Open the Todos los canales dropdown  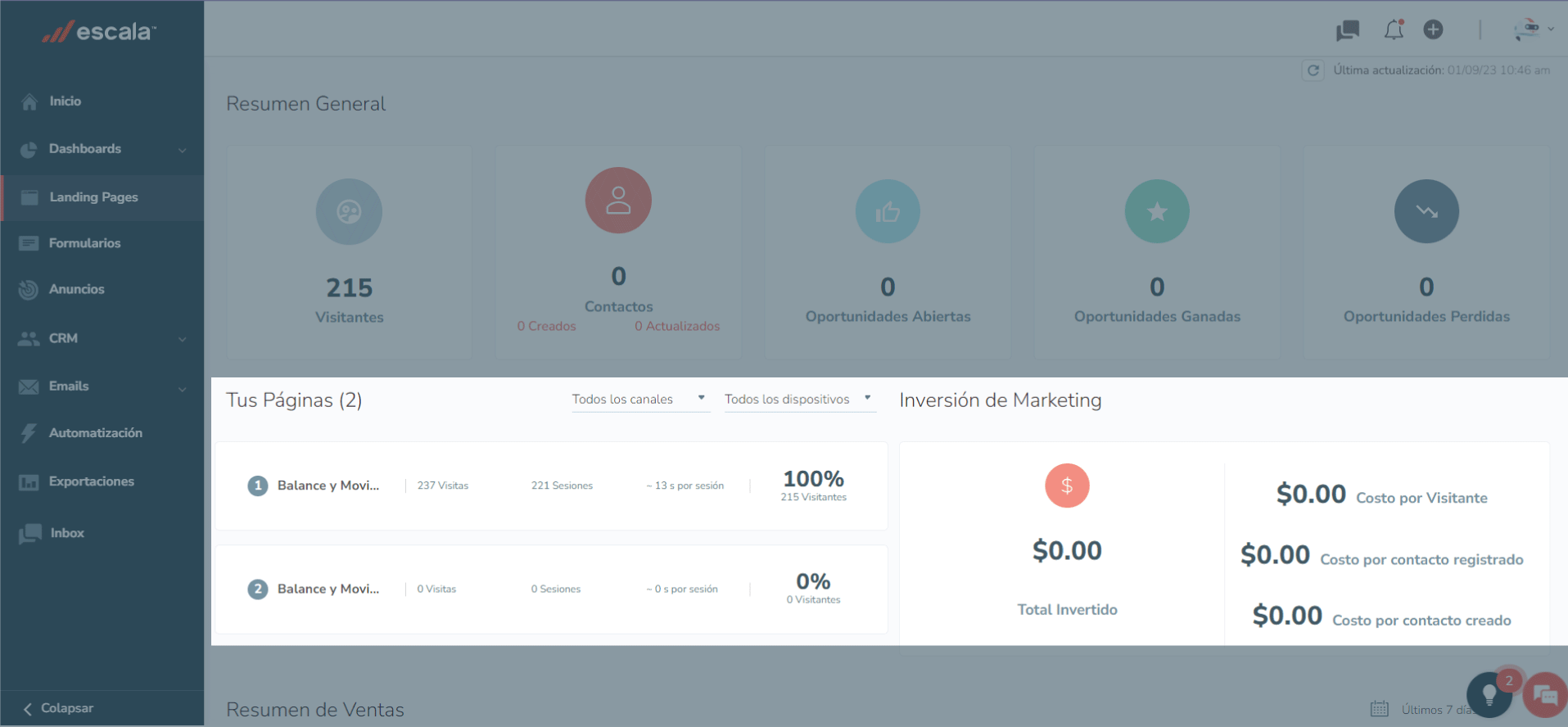(x=640, y=400)
